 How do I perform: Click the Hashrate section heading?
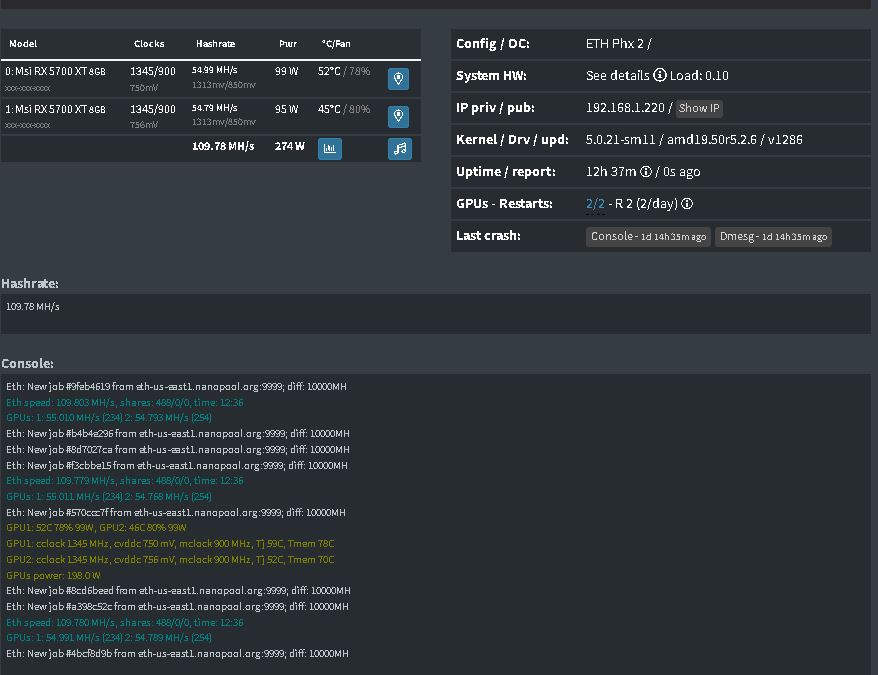pos(30,283)
